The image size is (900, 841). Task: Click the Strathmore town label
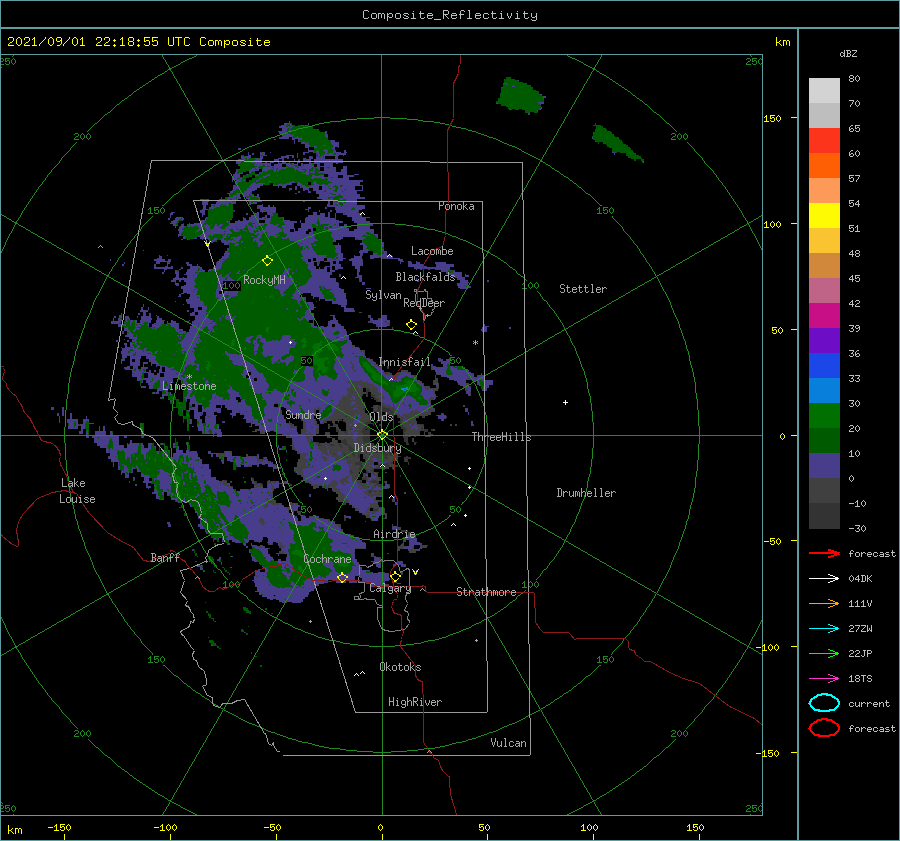486,592
